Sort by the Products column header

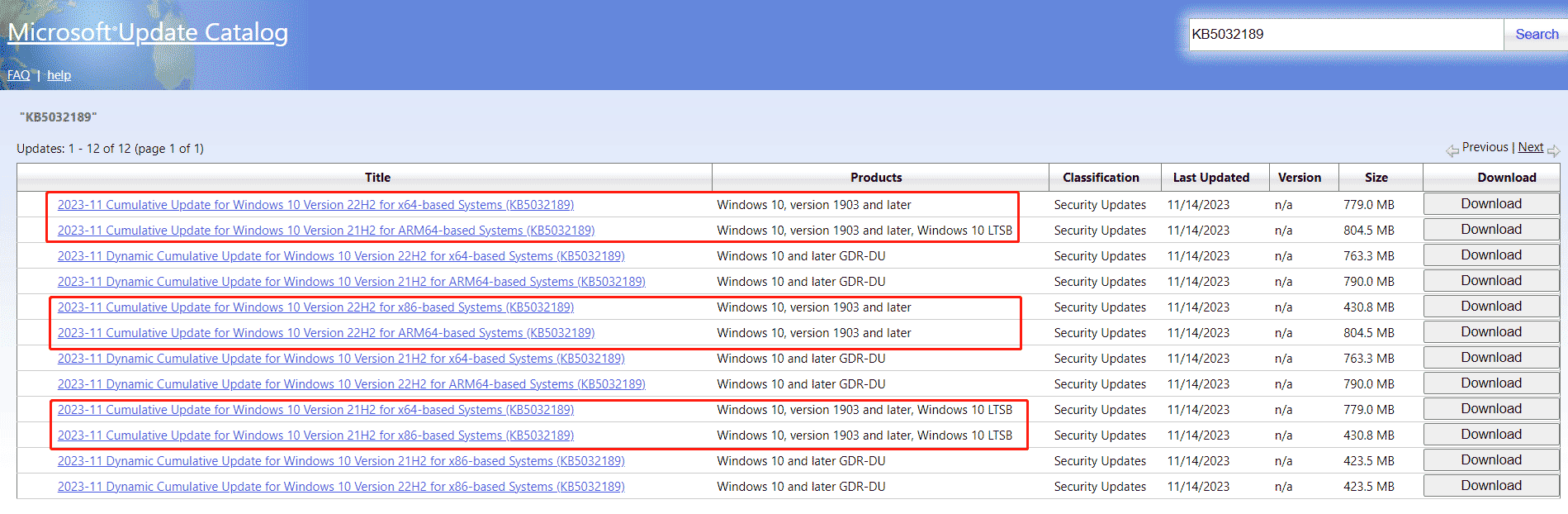876,178
